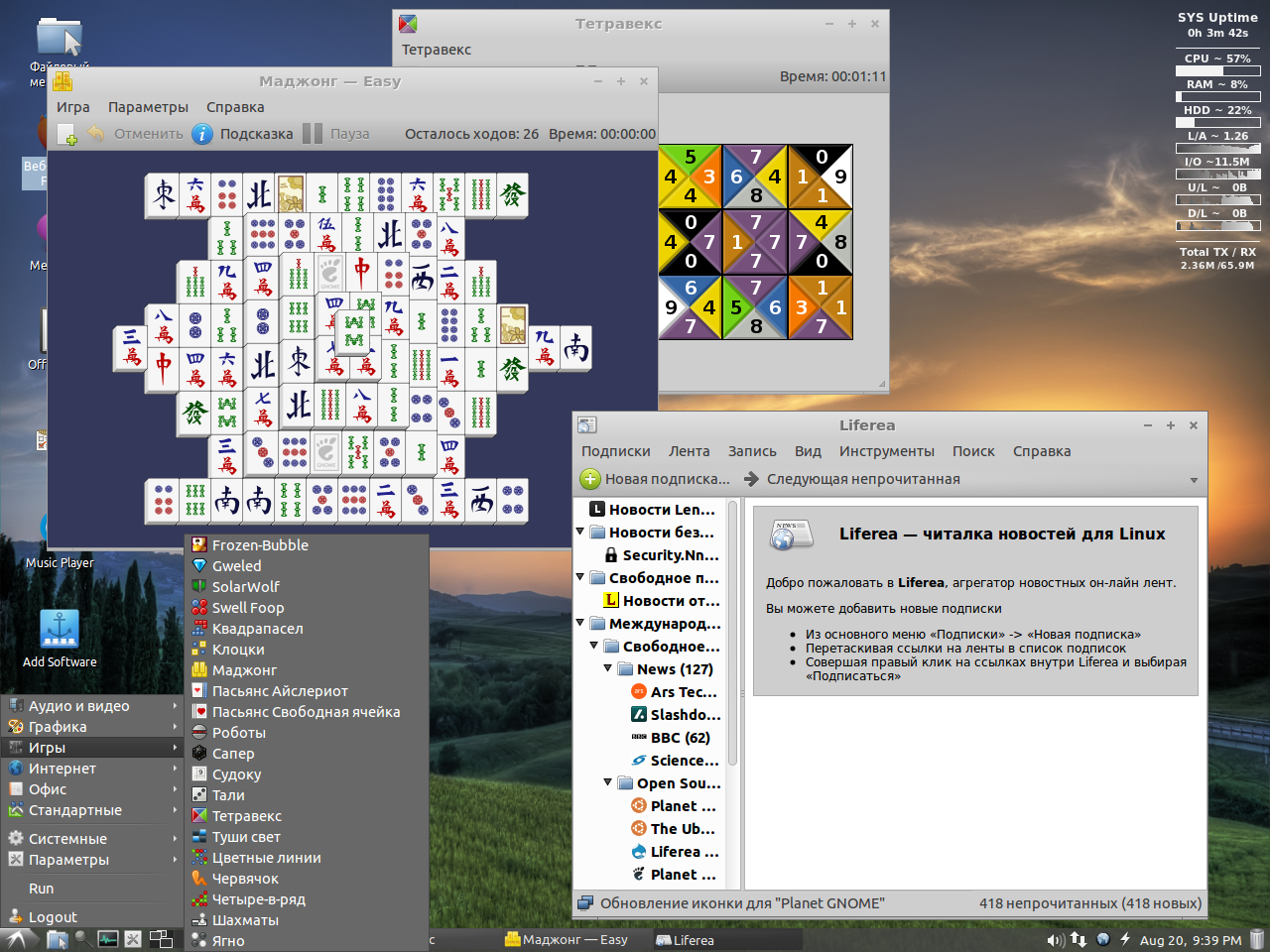The width and height of the screenshot is (1270, 952).
Task: Open the Игра menu in Mahjongg
Action: 72,107
